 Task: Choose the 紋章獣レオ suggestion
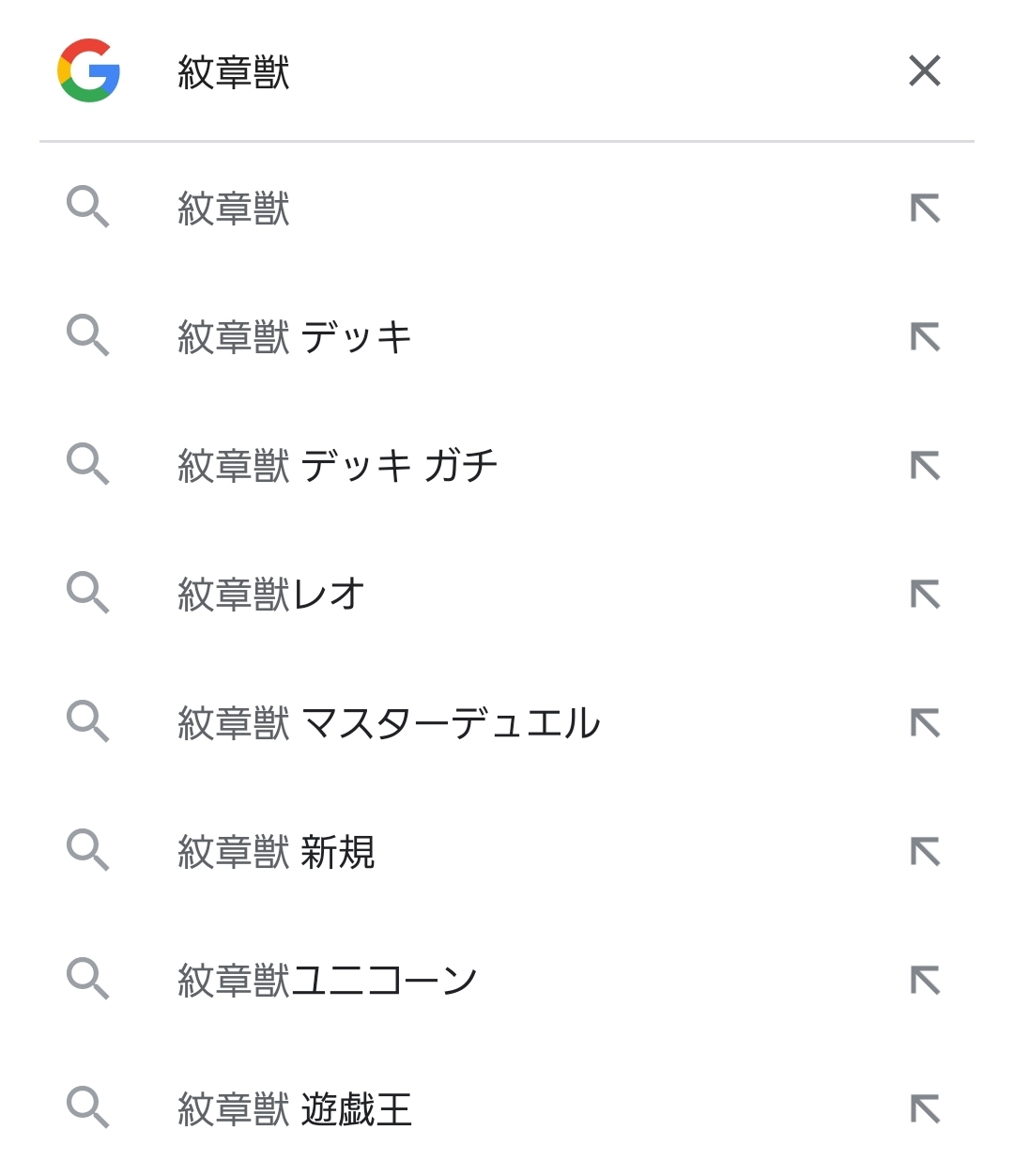(x=270, y=595)
